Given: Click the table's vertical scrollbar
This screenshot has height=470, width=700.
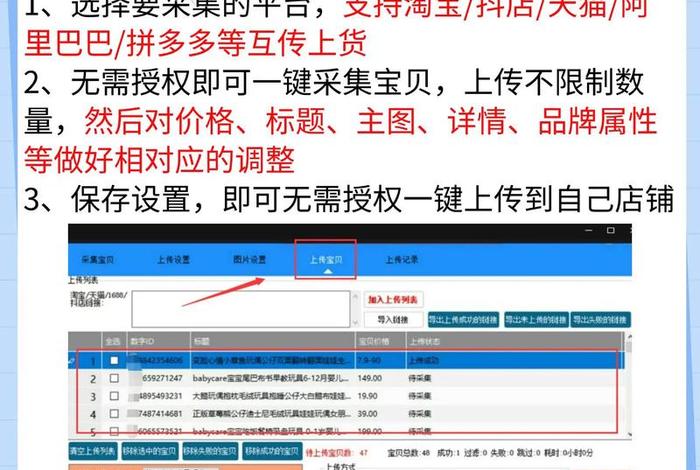Looking at the screenshot, I should pos(629,385).
